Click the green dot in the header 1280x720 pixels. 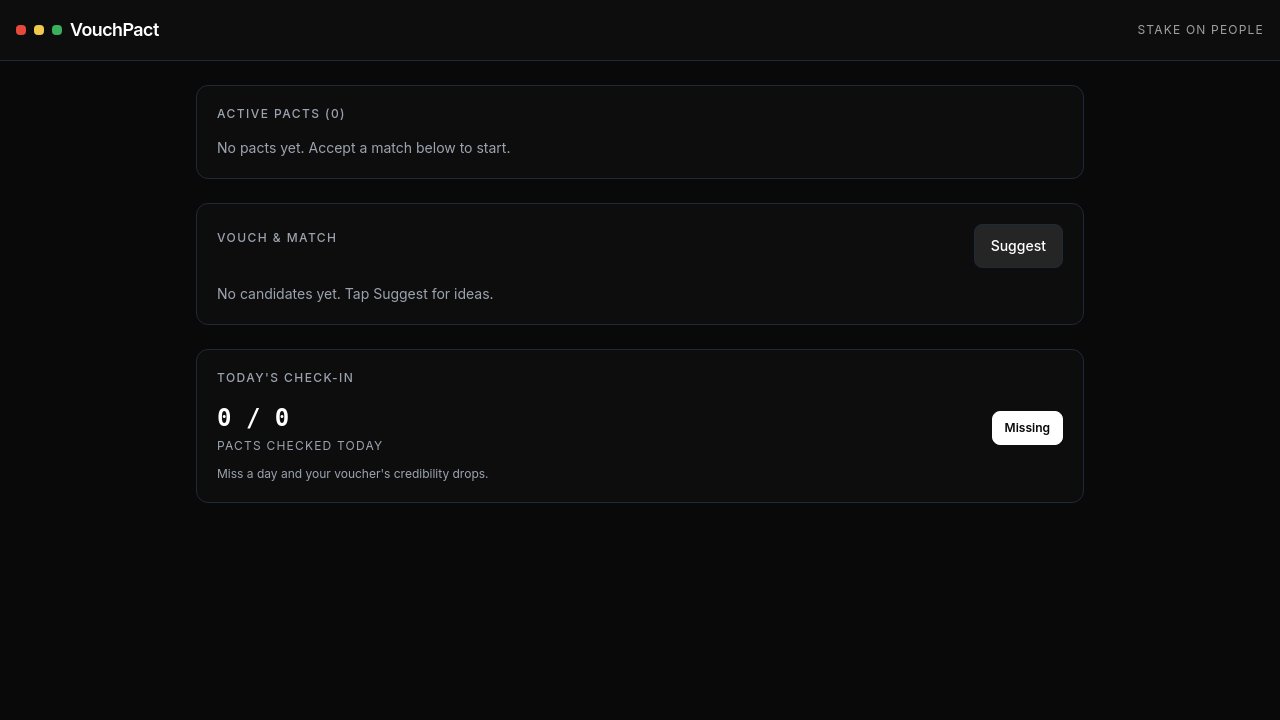[57, 30]
